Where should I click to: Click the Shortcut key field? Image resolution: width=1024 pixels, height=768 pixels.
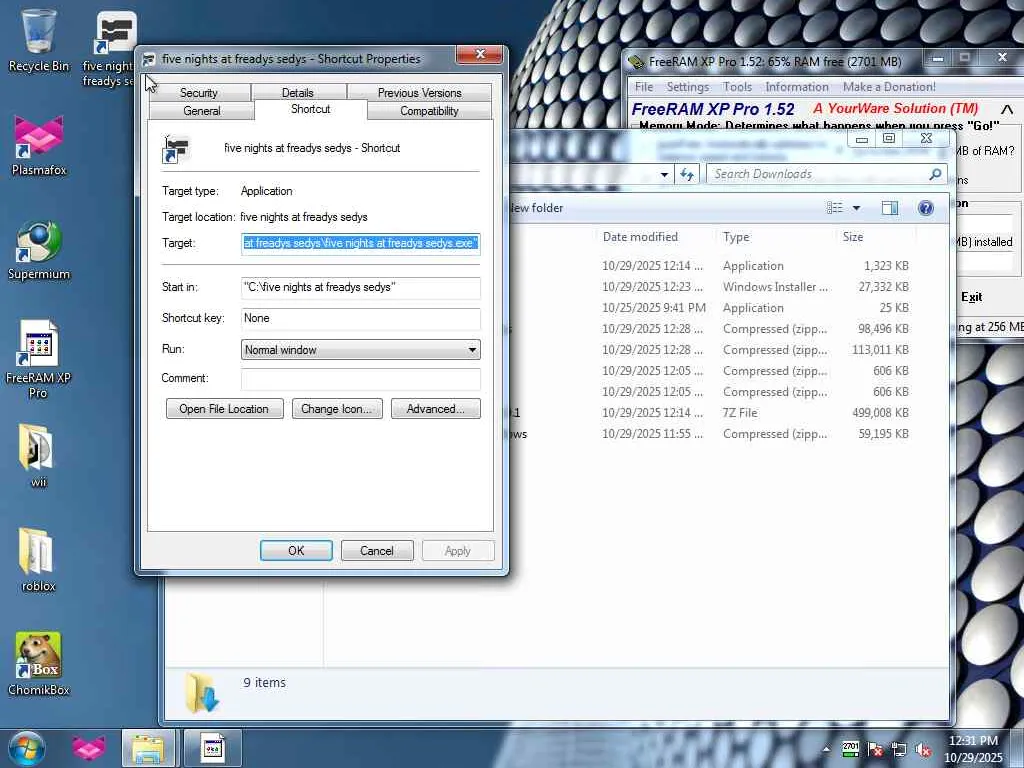pyautogui.click(x=360, y=318)
